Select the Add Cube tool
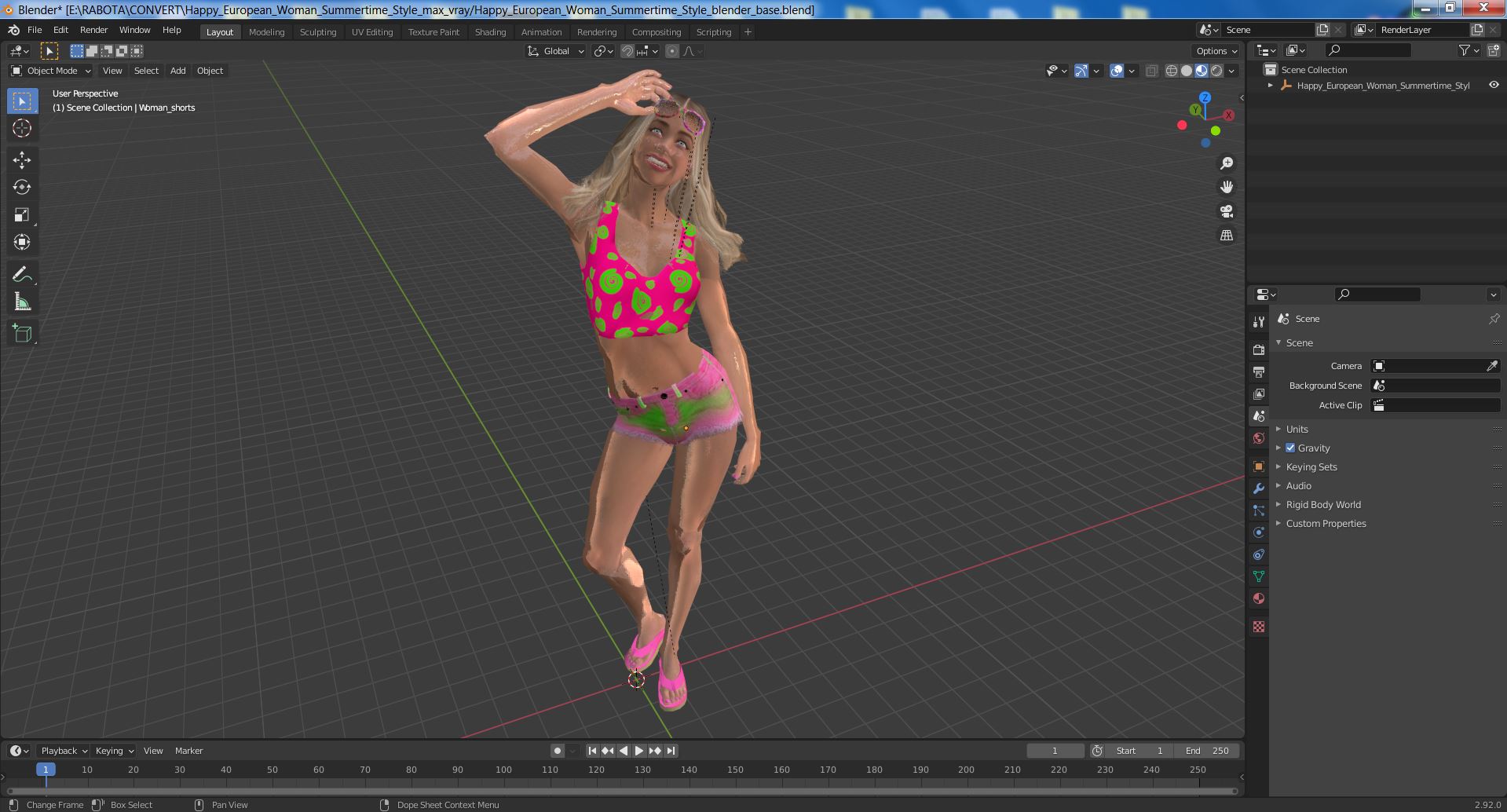This screenshot has height=812, width=1507. 22,334
